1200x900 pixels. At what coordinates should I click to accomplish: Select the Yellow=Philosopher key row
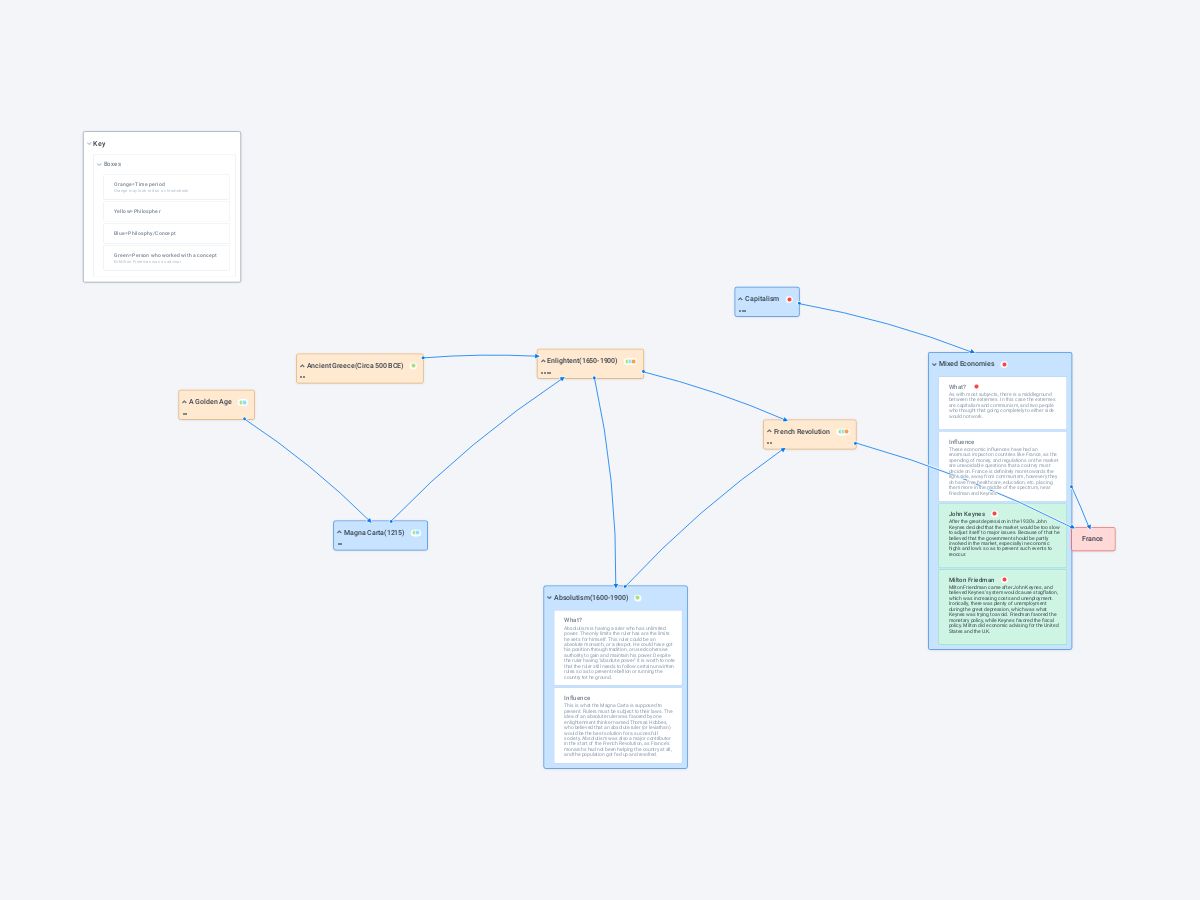click(166, 211)
